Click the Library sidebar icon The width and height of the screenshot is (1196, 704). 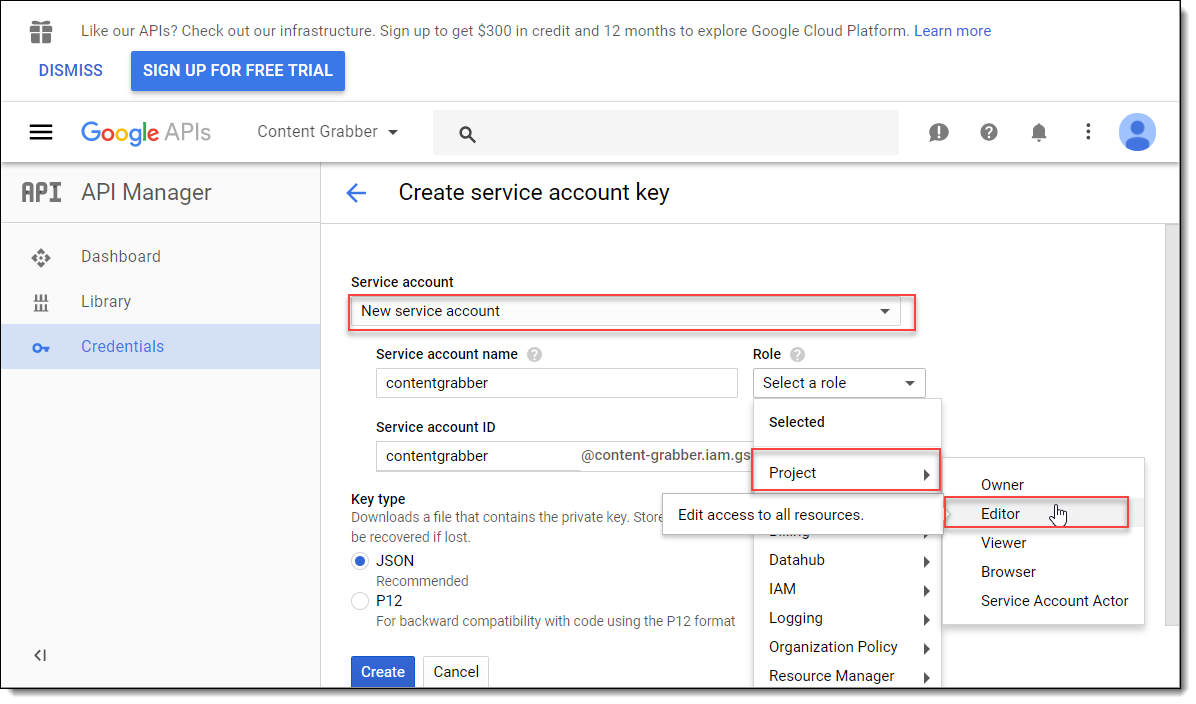pyautogui.click(x=41, y=303)
